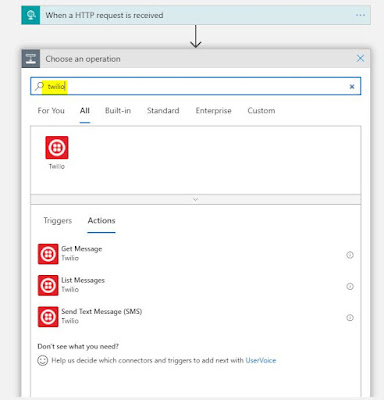Click the List Messages Twilio icon
Screen dimensions: 384x400
coord(48,285)
